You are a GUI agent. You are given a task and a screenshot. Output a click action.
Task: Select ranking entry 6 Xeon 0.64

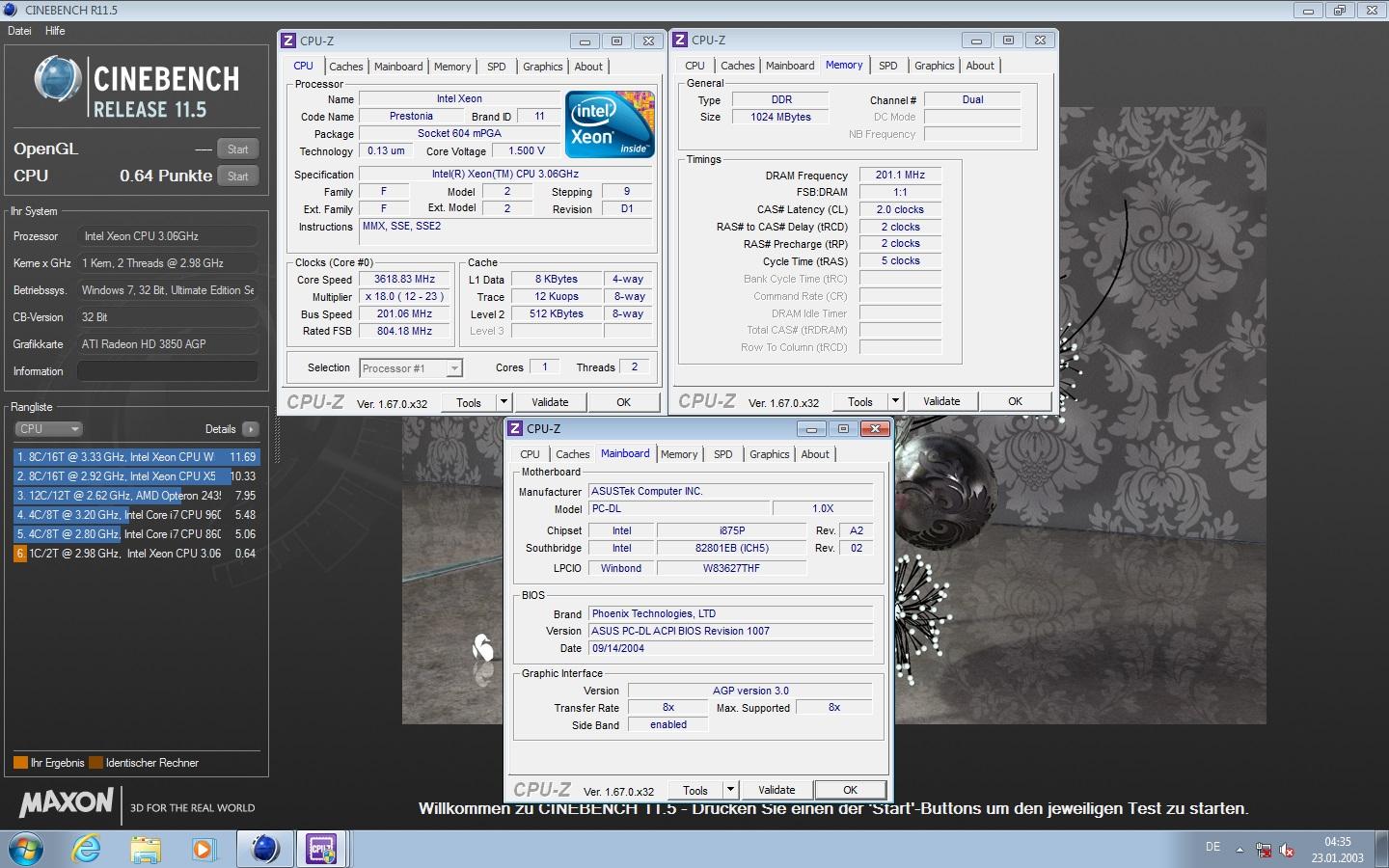[136, 554]
